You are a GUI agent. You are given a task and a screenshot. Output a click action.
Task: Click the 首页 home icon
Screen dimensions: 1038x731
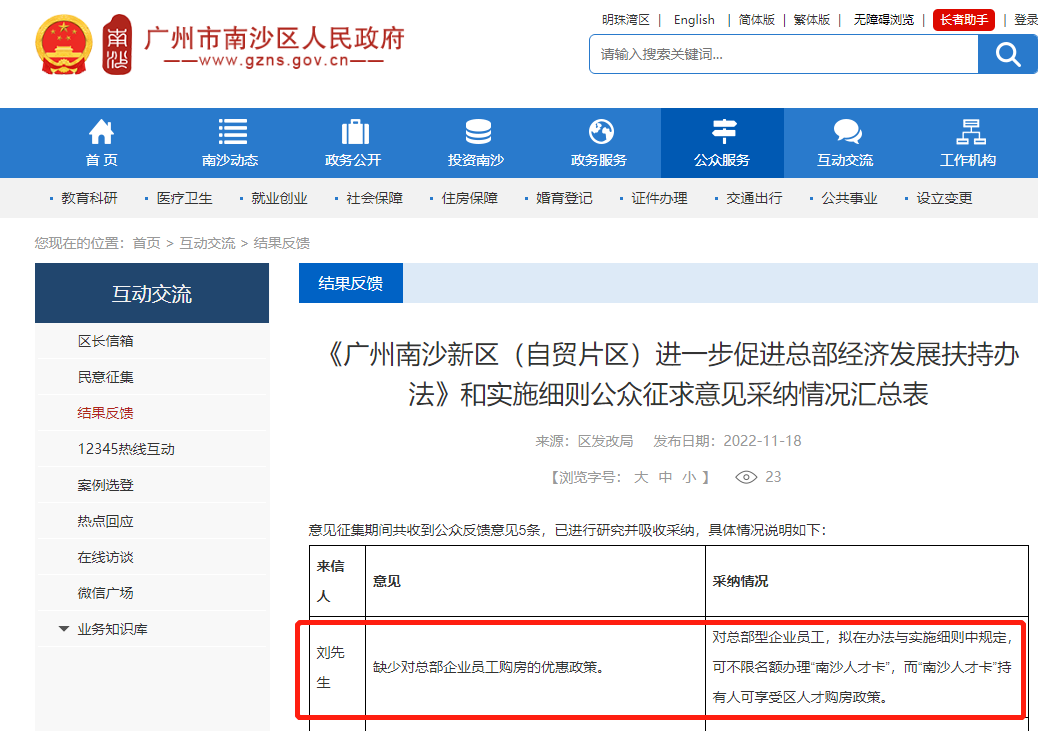coord(100,130)
